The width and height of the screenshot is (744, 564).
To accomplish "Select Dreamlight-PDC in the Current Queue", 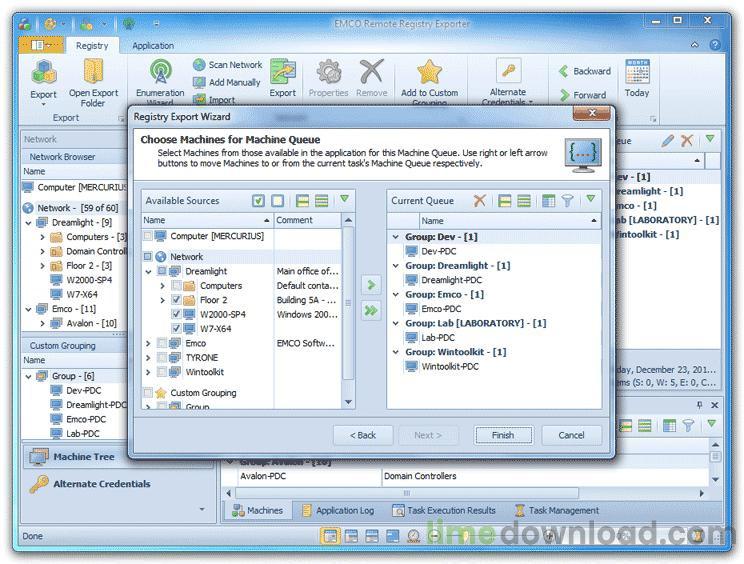I will 451,280.
